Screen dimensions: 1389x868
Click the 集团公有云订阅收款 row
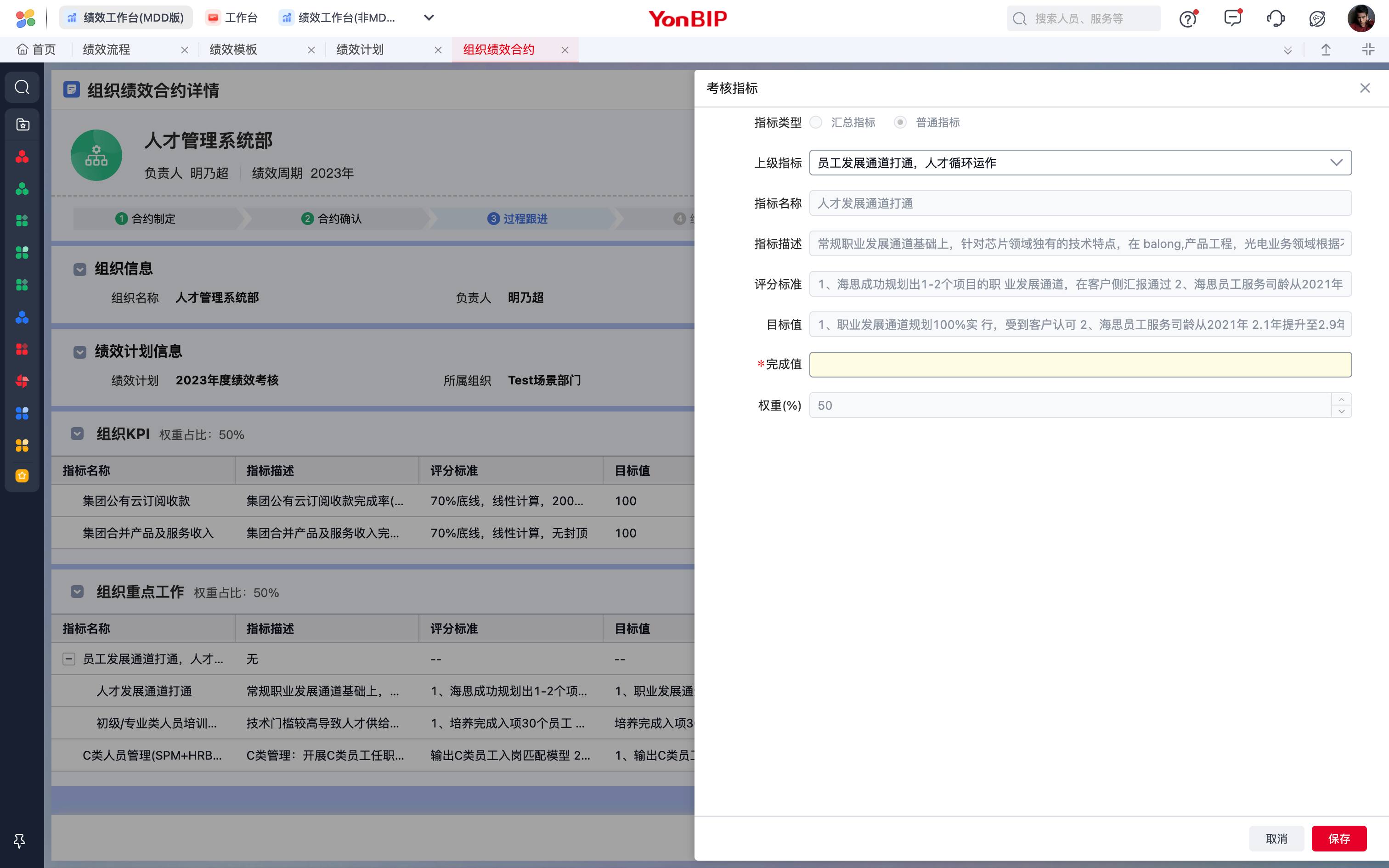(x=373, y=501)
